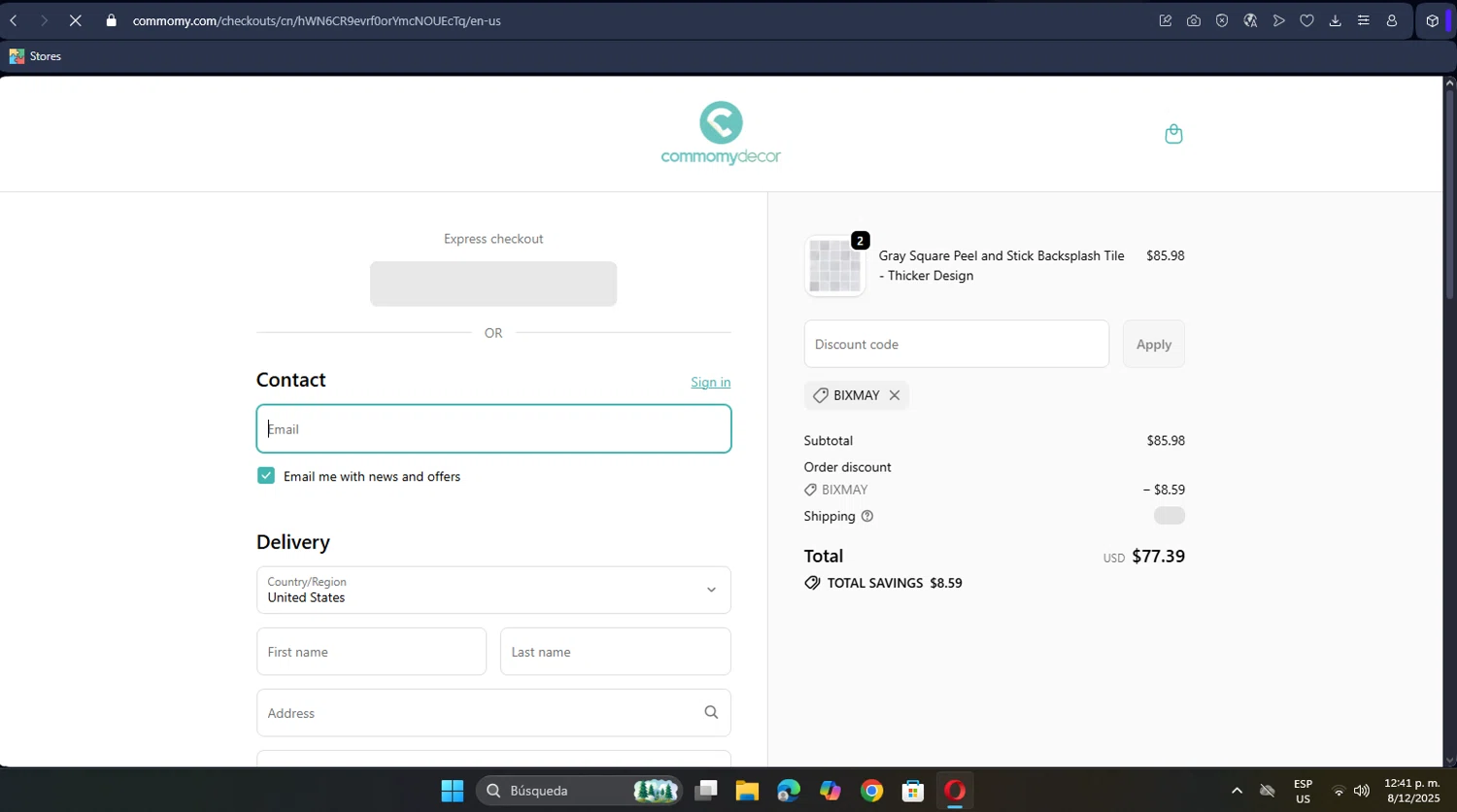Click the Last name field
The image size is (1457, 812).
coord(616,652)
